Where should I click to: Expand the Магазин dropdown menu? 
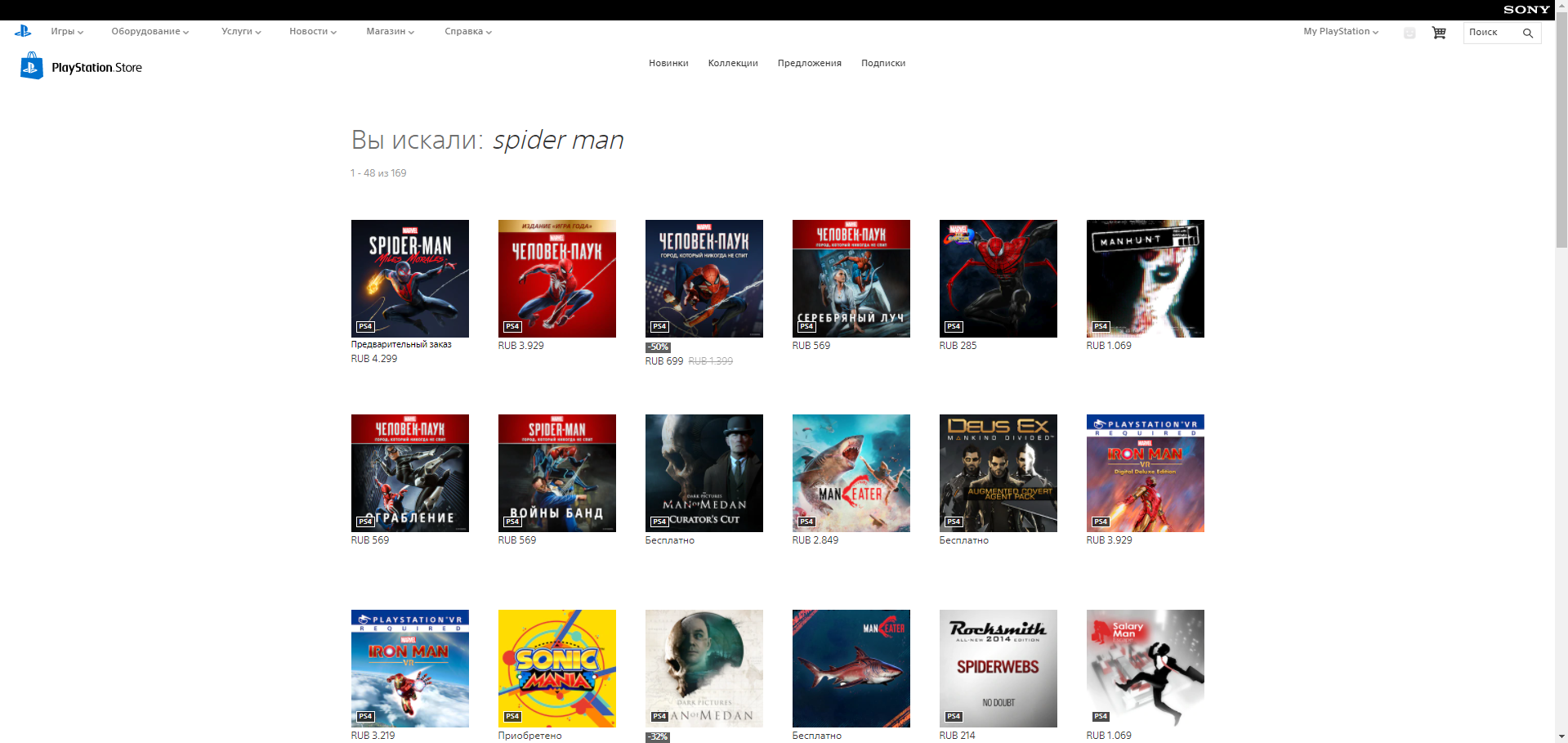391,31
